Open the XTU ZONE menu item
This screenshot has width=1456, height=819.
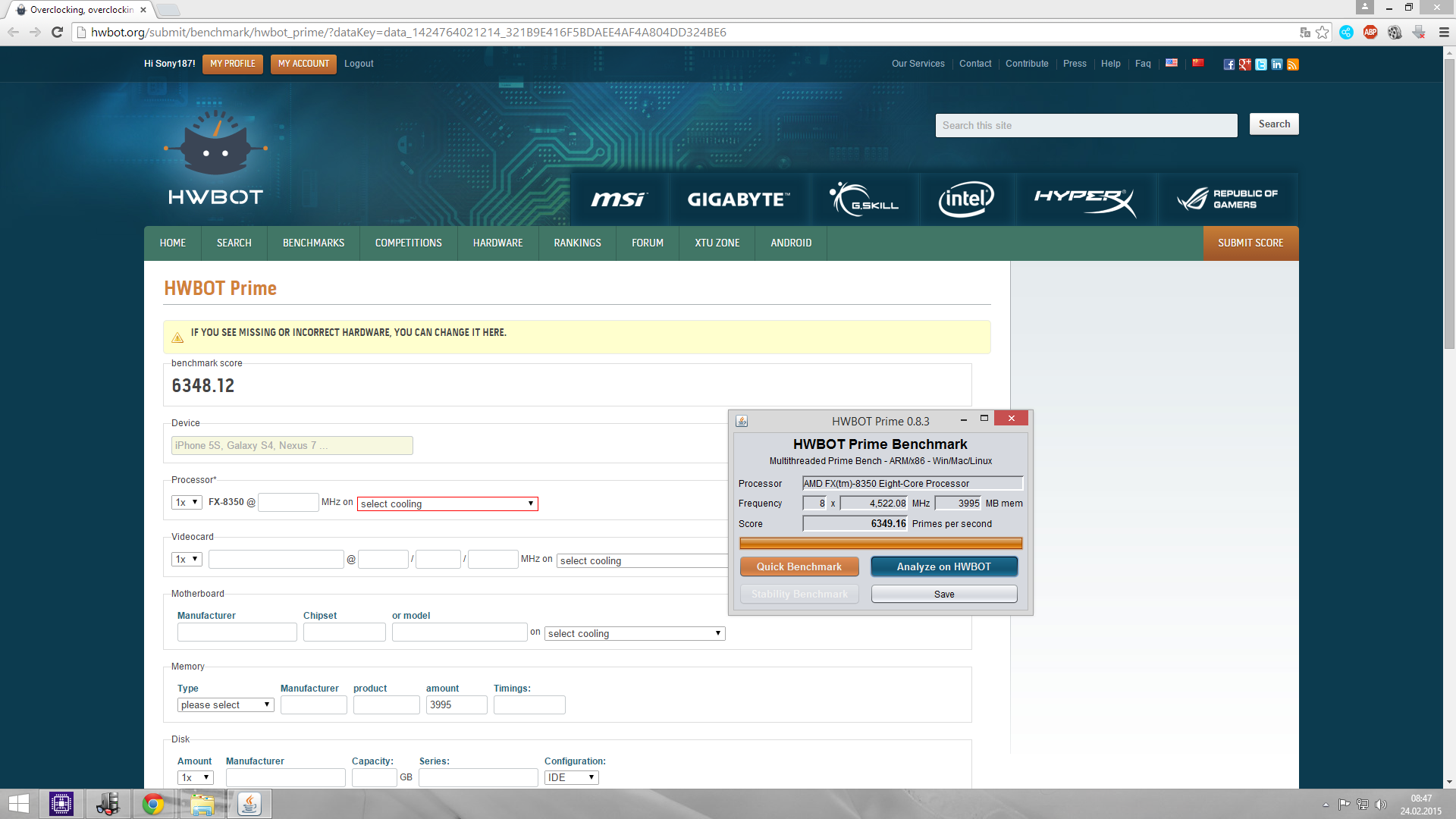[x=717, y=243]
